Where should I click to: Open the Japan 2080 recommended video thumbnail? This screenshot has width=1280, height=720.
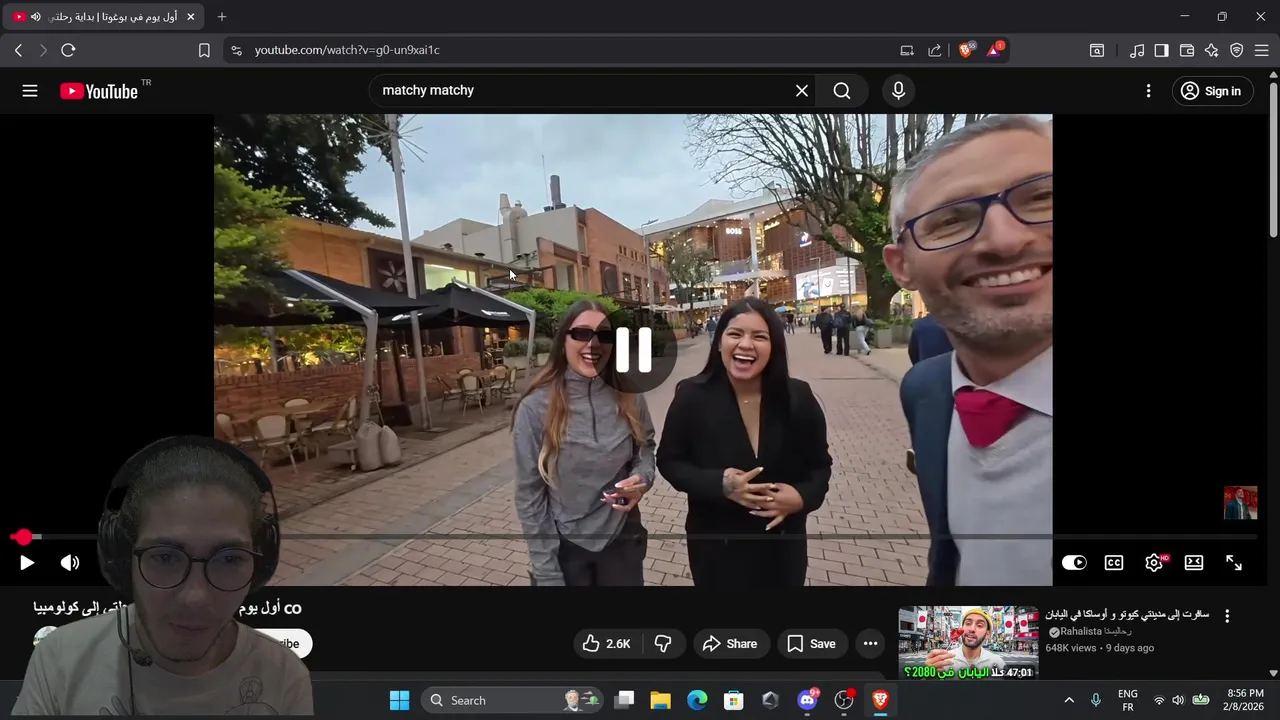tap(968, 643)
